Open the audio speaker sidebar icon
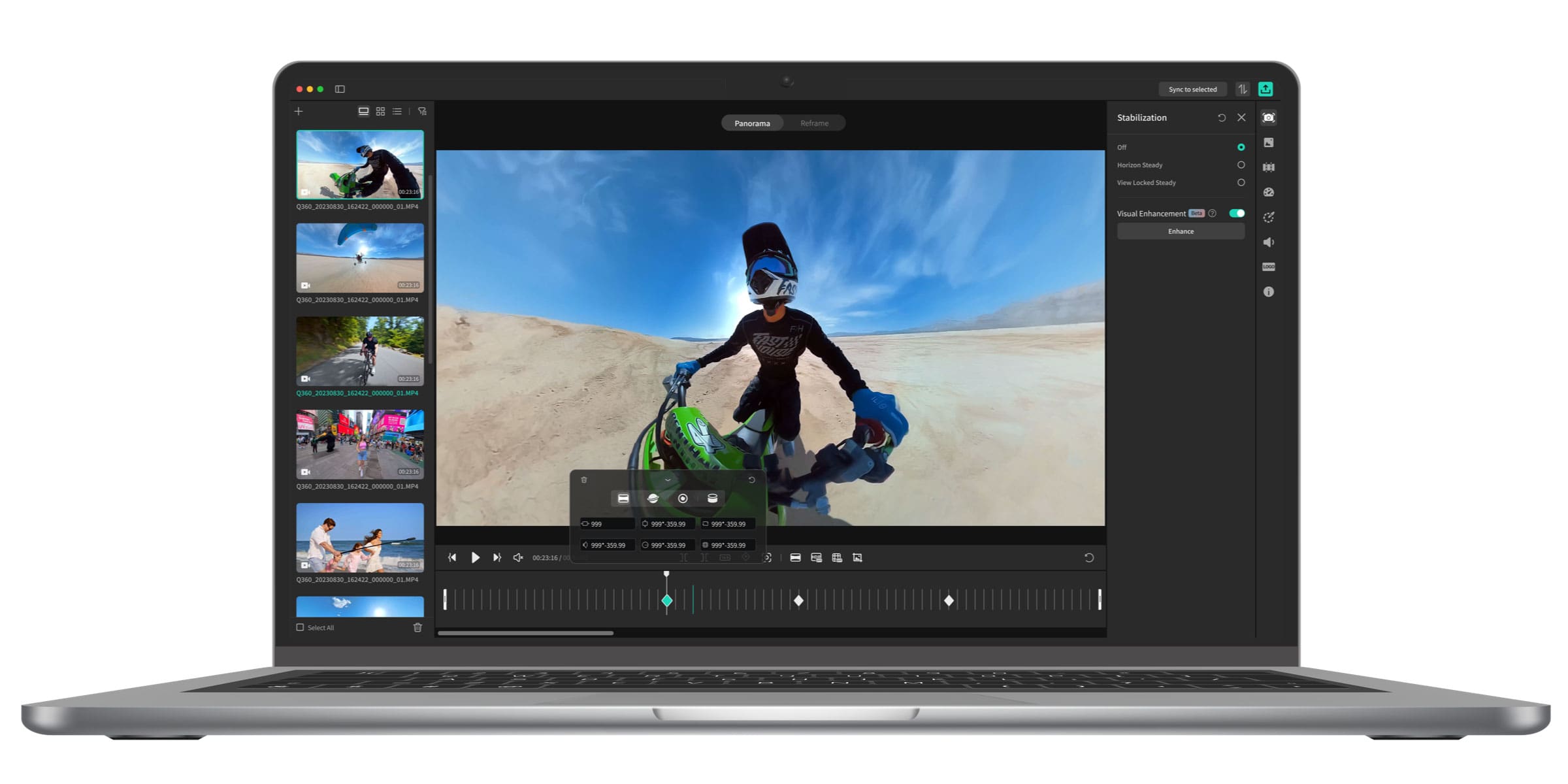Viewport: 1568px width, 784px height. click(1268, 242)
